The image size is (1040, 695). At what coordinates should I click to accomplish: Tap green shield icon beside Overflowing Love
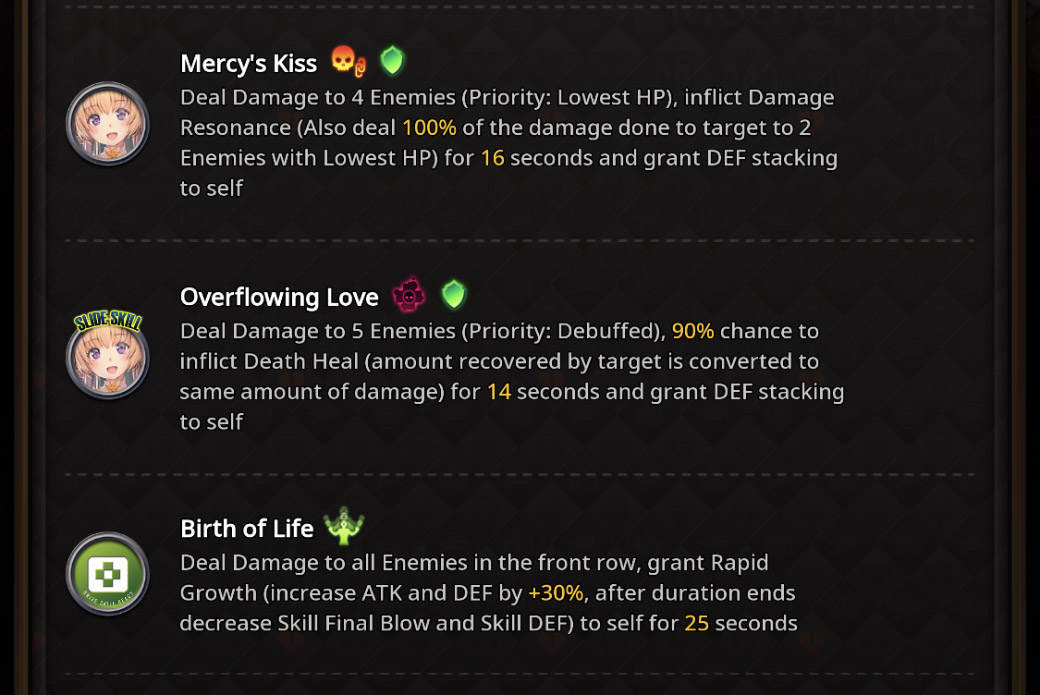(x=454, y=294)
